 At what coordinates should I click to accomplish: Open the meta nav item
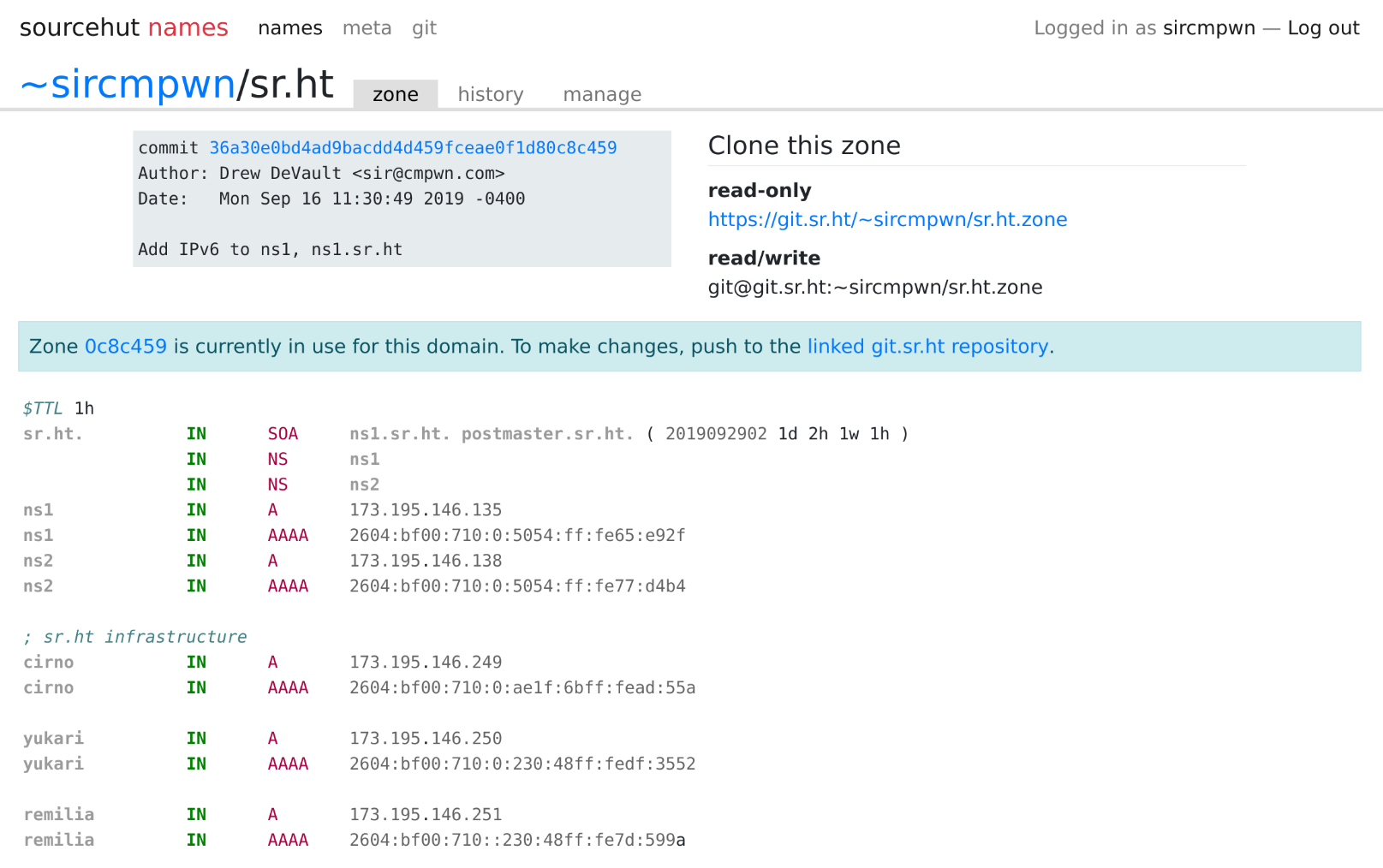point(367,28)
